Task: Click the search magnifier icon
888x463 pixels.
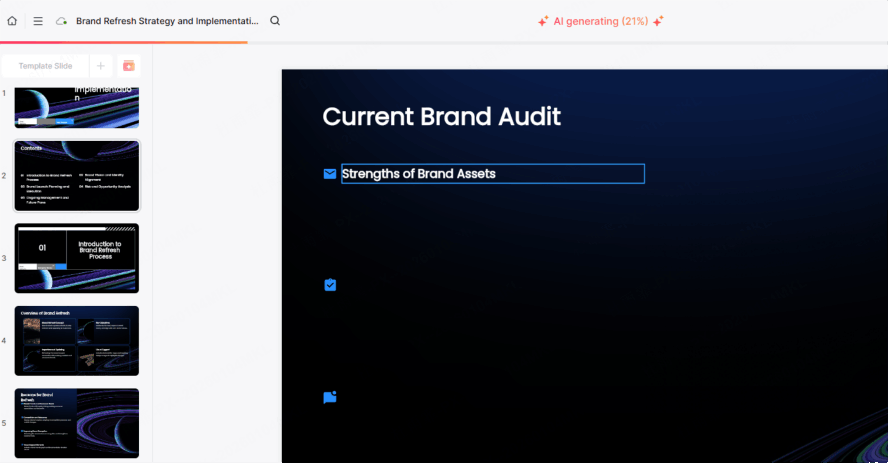Action: [275, 21]
